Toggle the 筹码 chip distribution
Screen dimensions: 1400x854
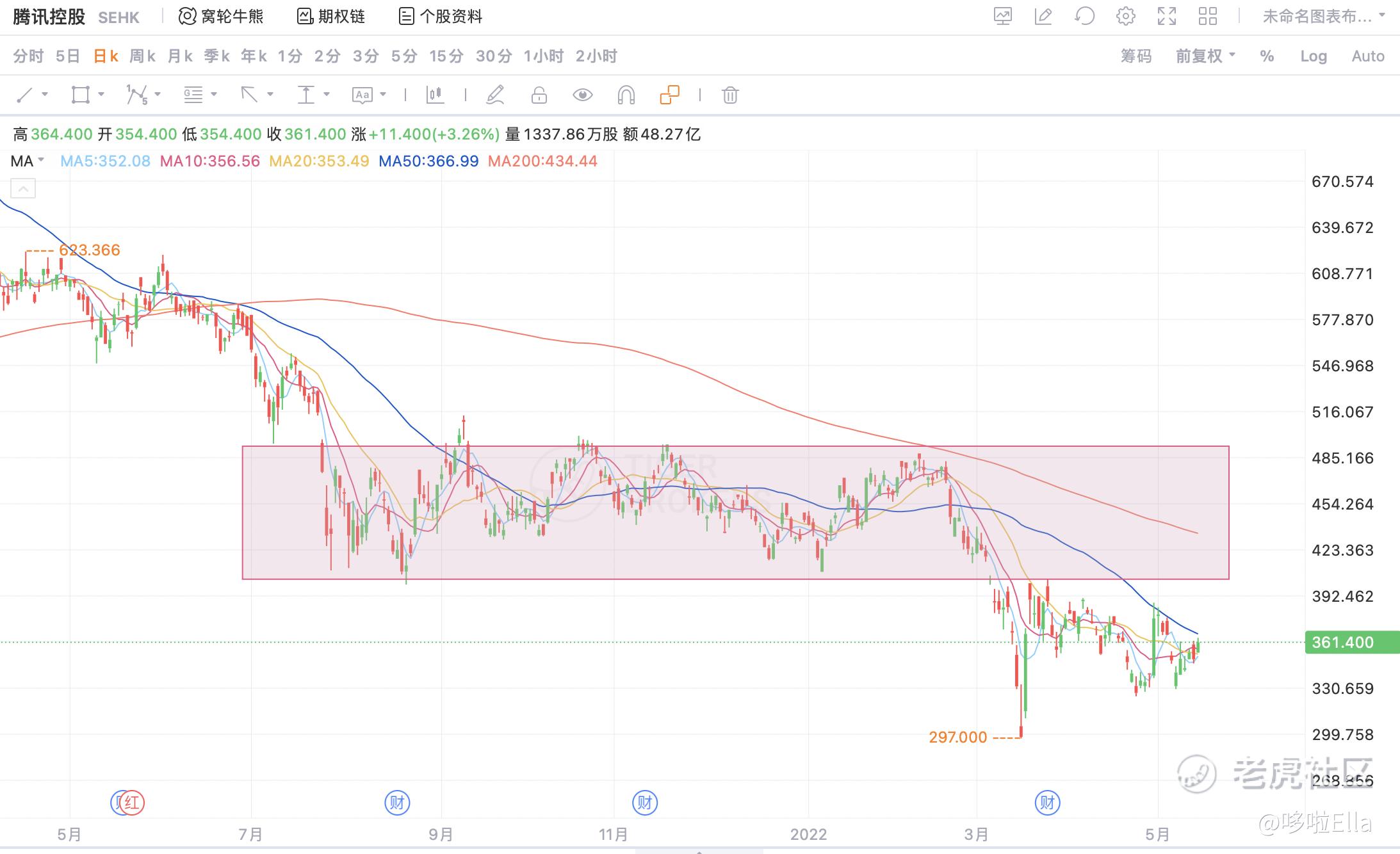coord(1136,56)
